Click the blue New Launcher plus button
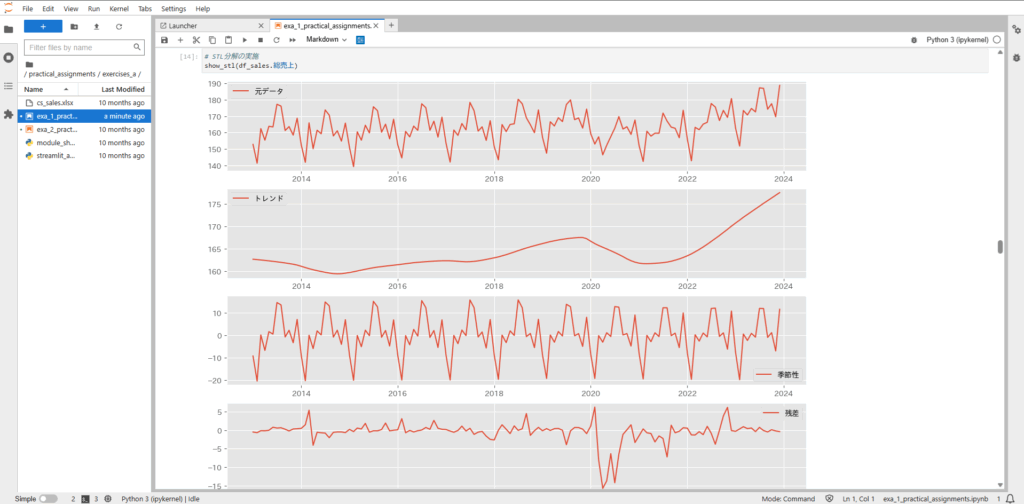Image resolution: width=1024 pixels, height=504 pixels. (43, 26)
